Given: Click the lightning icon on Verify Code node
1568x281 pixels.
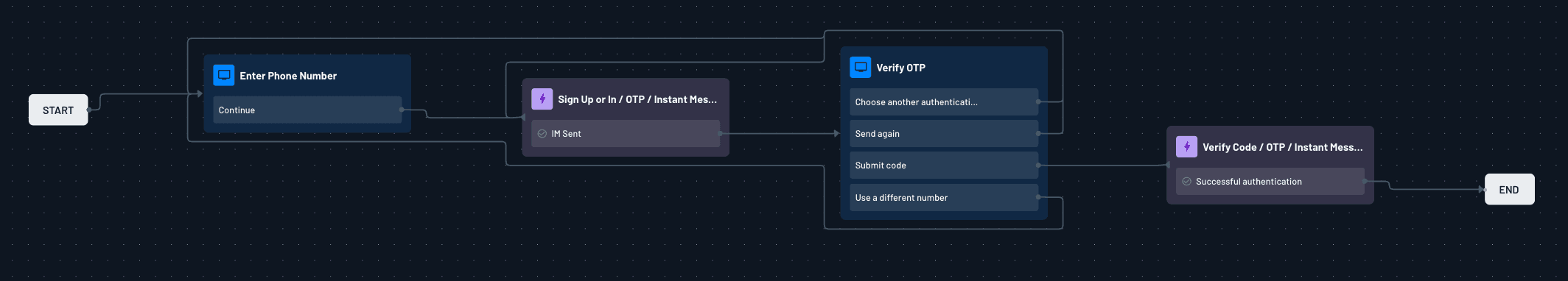Looking at the screenshot, I should 1187,146.
